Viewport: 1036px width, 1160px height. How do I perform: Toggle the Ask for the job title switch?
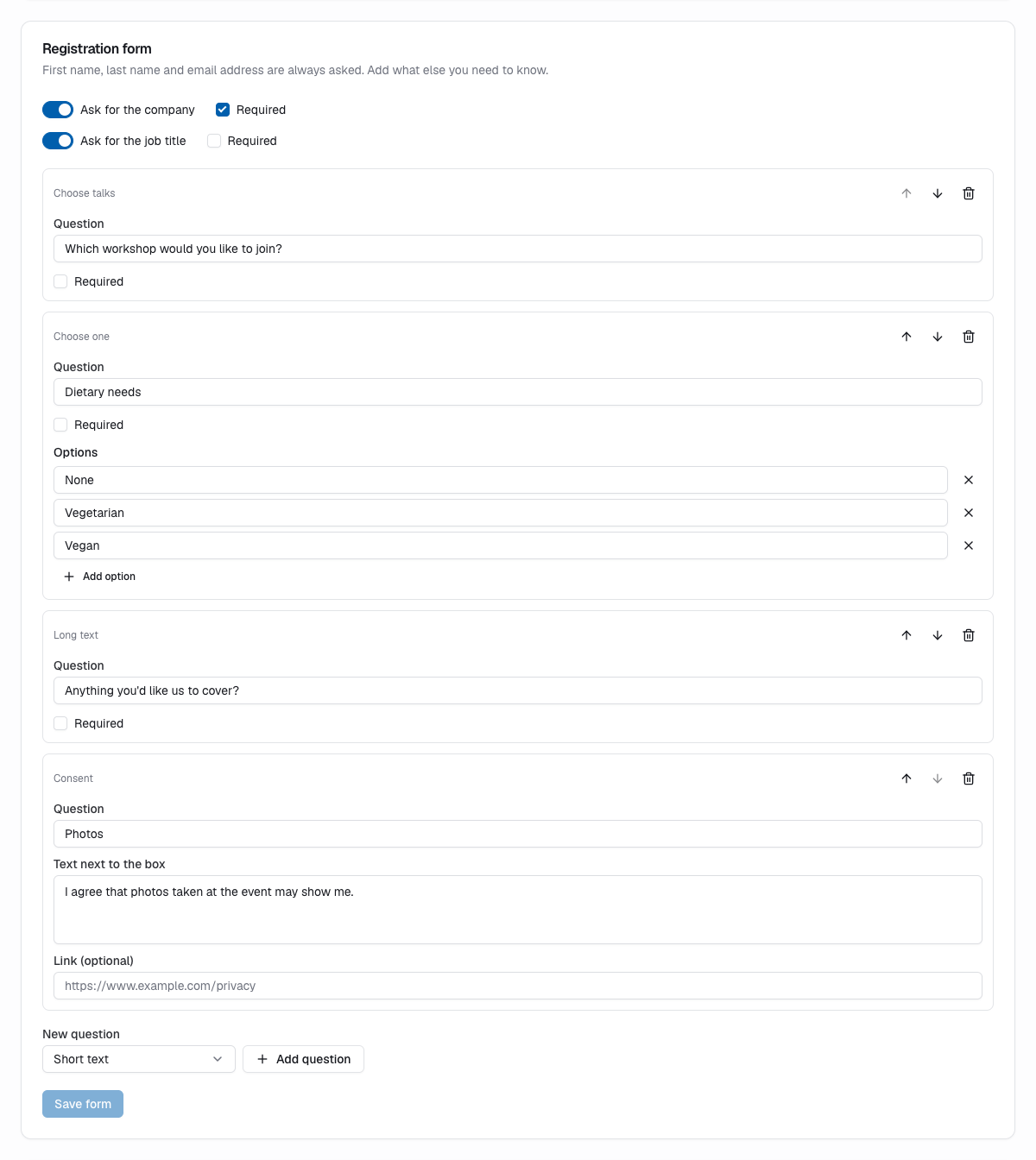tap(58, 141)
